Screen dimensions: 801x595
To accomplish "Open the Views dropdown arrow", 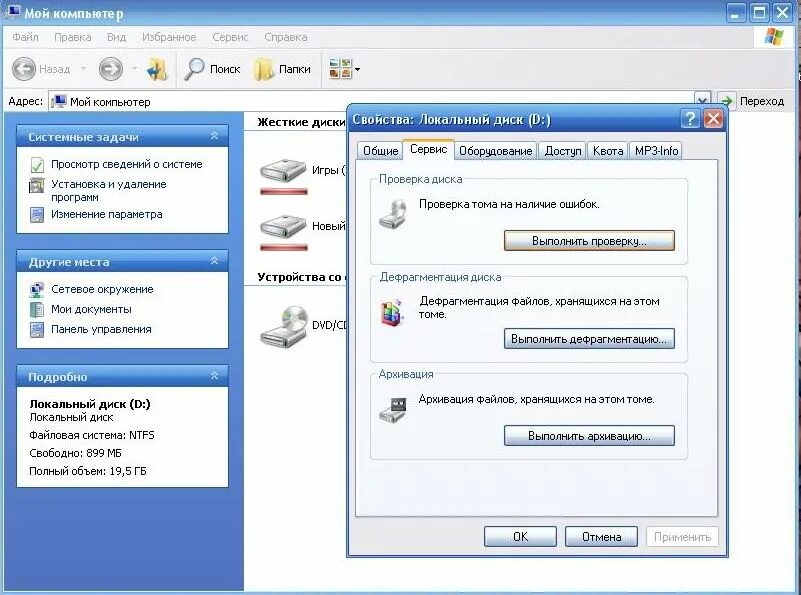I will [358, 69].
